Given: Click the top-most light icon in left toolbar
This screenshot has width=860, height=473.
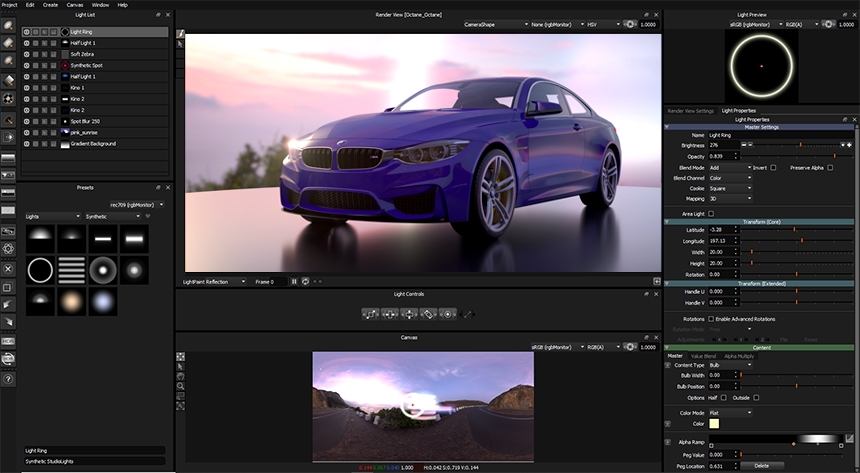Looking at the screenshot, I should [x=8, y=25].
